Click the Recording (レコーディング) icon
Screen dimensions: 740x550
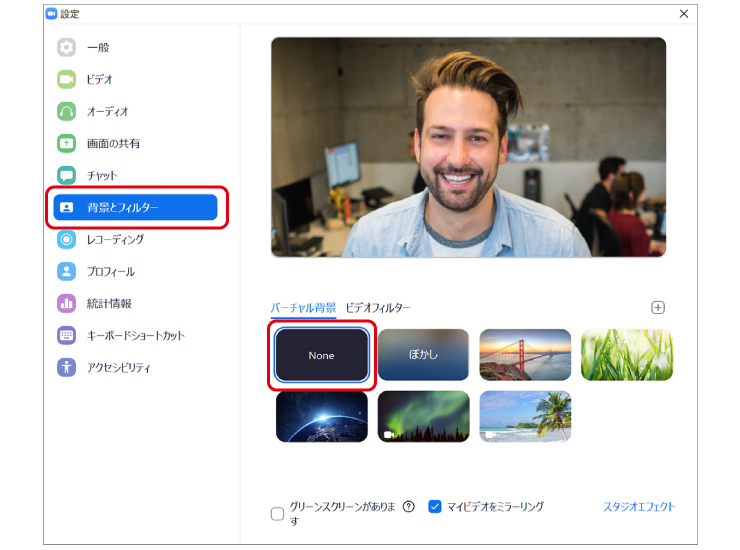67,239
